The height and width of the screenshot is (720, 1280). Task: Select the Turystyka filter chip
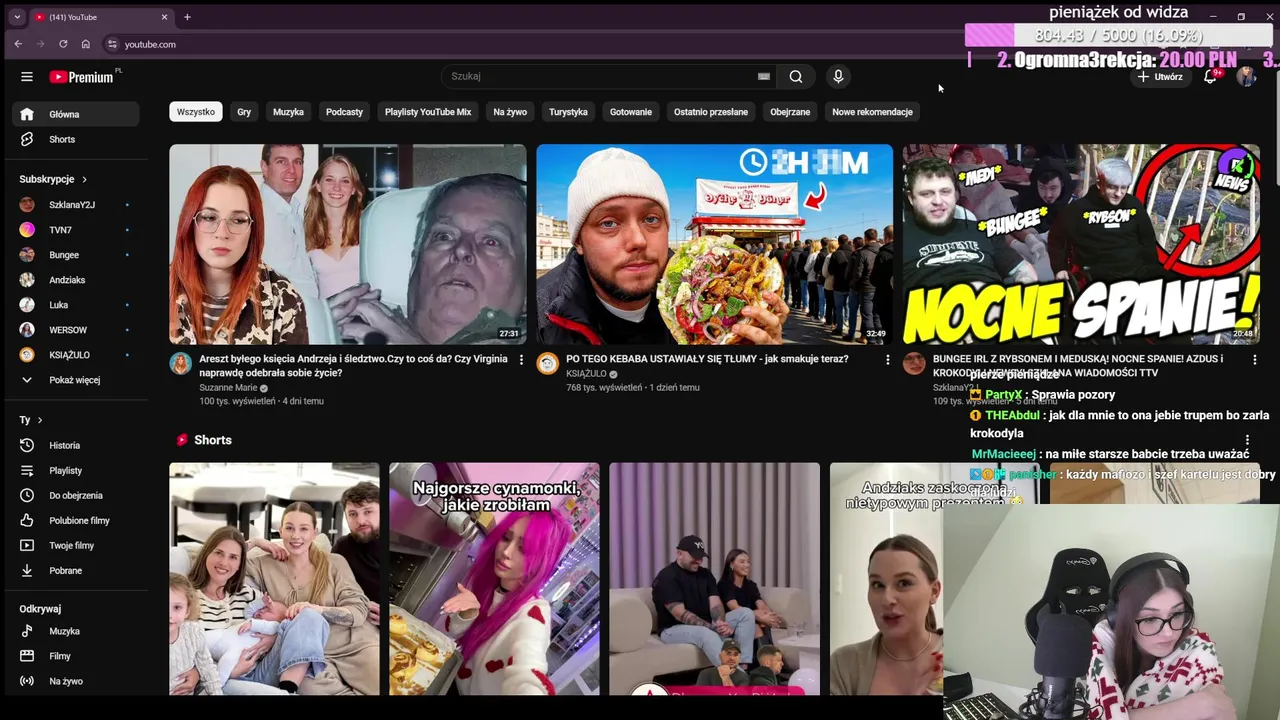point(568,112)
